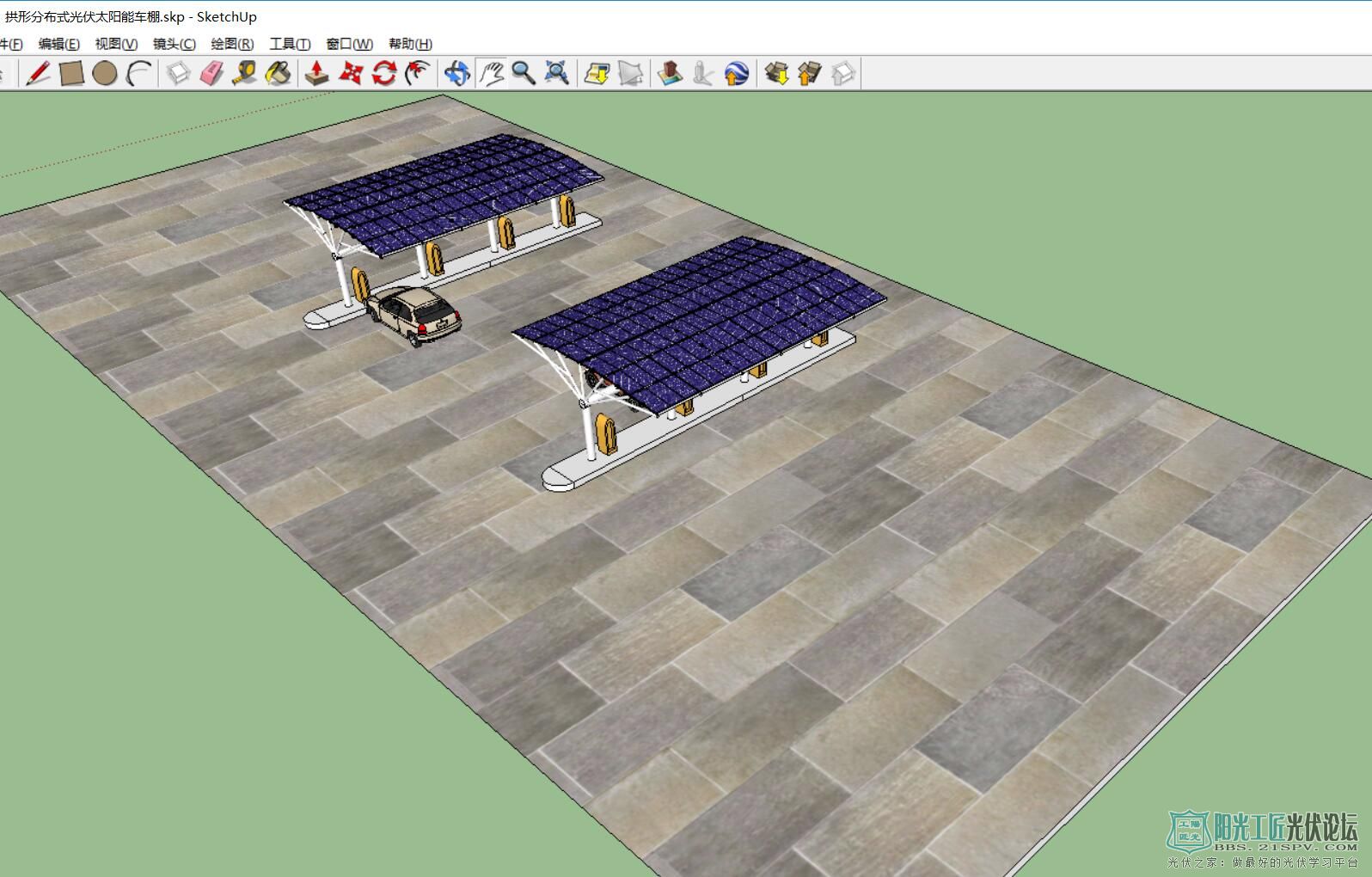Image resolution: width=1372 pixels, height=877 pixels.
Task: Select the Rotate tool
Action: click(383, 73)
